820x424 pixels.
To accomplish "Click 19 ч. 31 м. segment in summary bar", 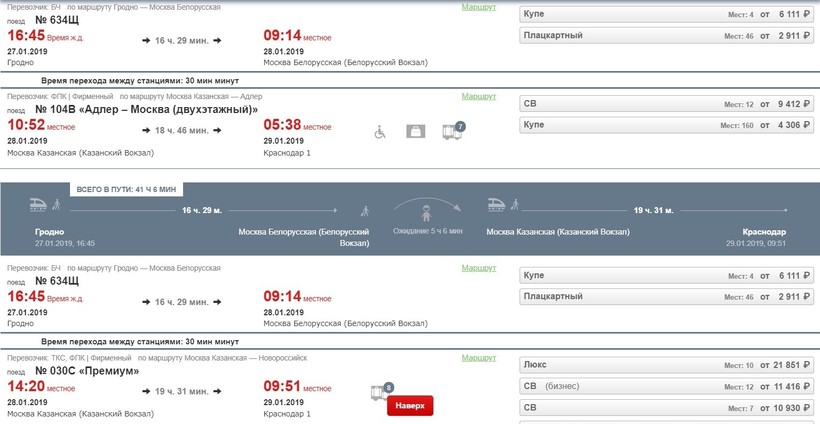I will pos(654,211).
